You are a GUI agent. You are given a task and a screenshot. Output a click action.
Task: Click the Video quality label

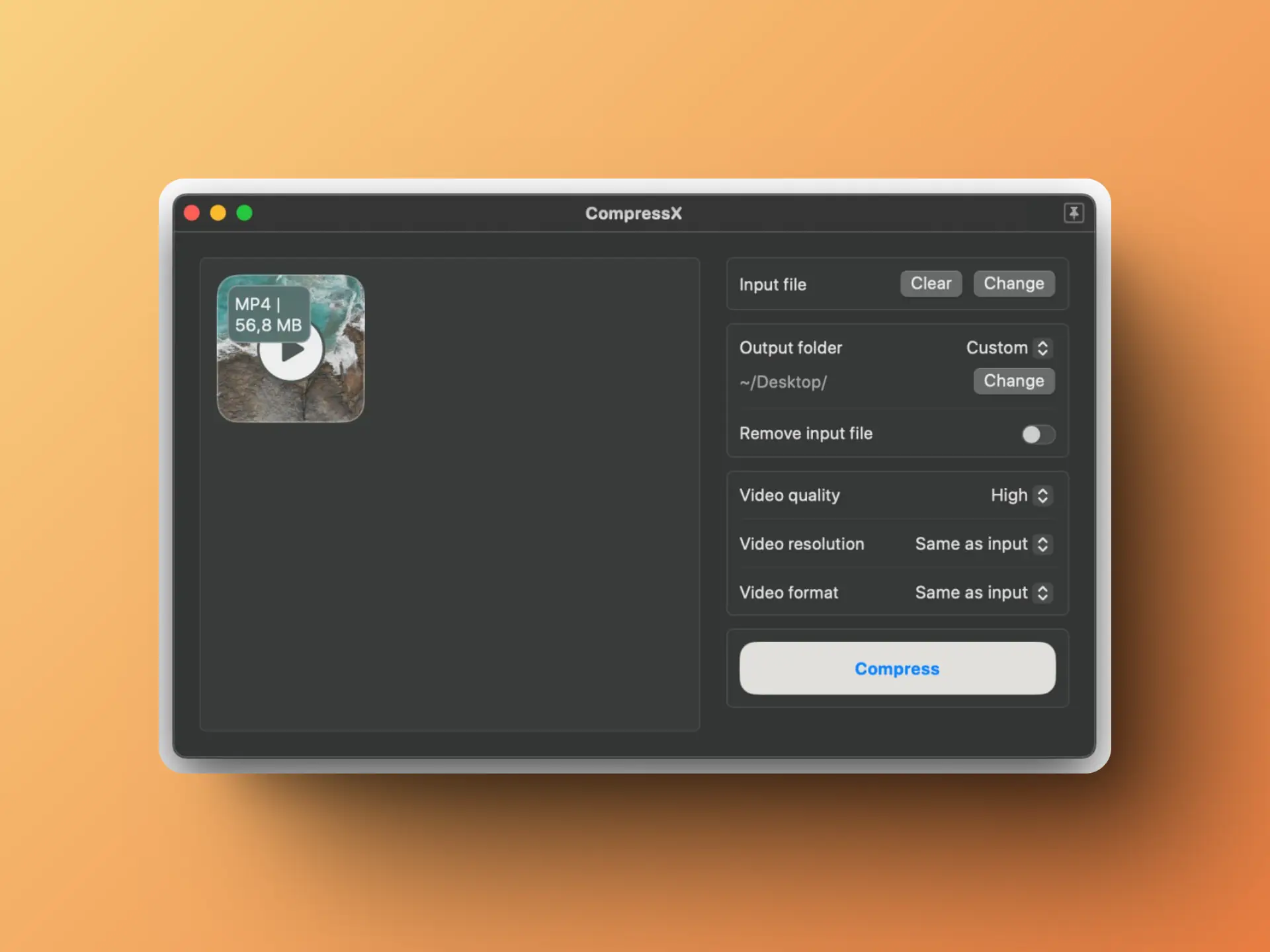coord(789,495)
